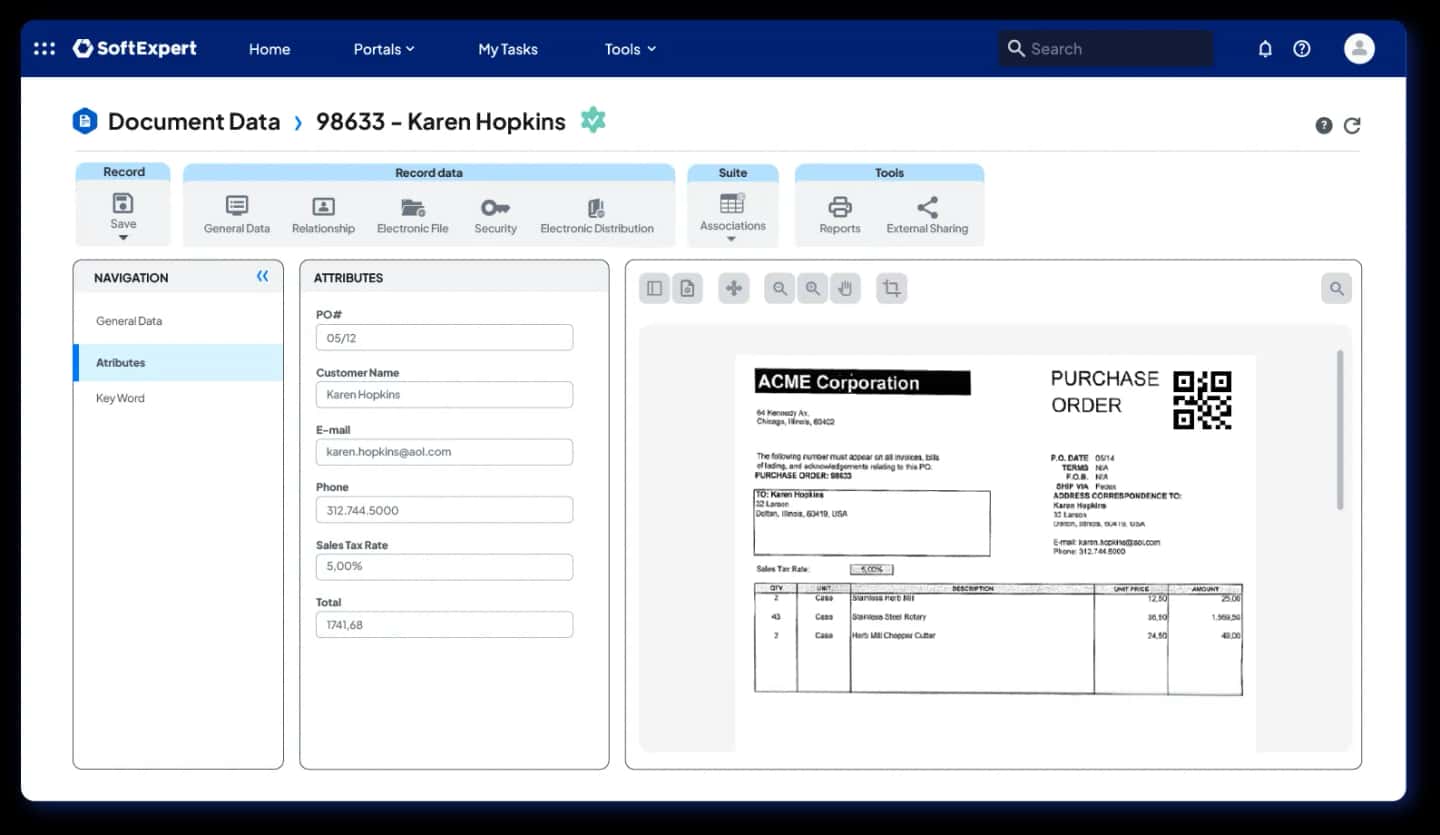This screenshot has height=835, width=1440.
Task: Expand the Save dropdown arrow
Action: 123,238
